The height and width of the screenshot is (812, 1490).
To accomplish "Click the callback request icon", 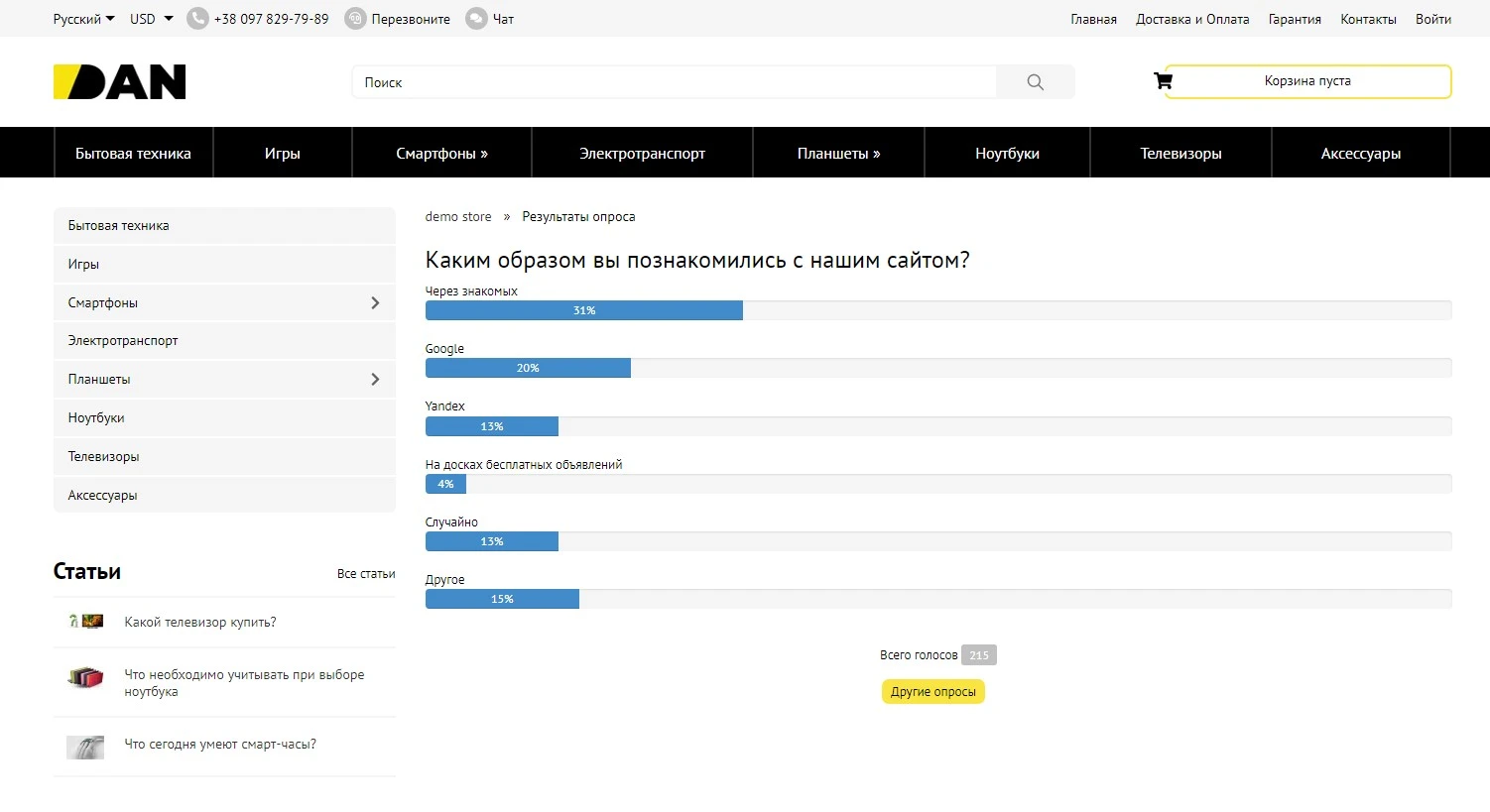I will tap(355, 19).
